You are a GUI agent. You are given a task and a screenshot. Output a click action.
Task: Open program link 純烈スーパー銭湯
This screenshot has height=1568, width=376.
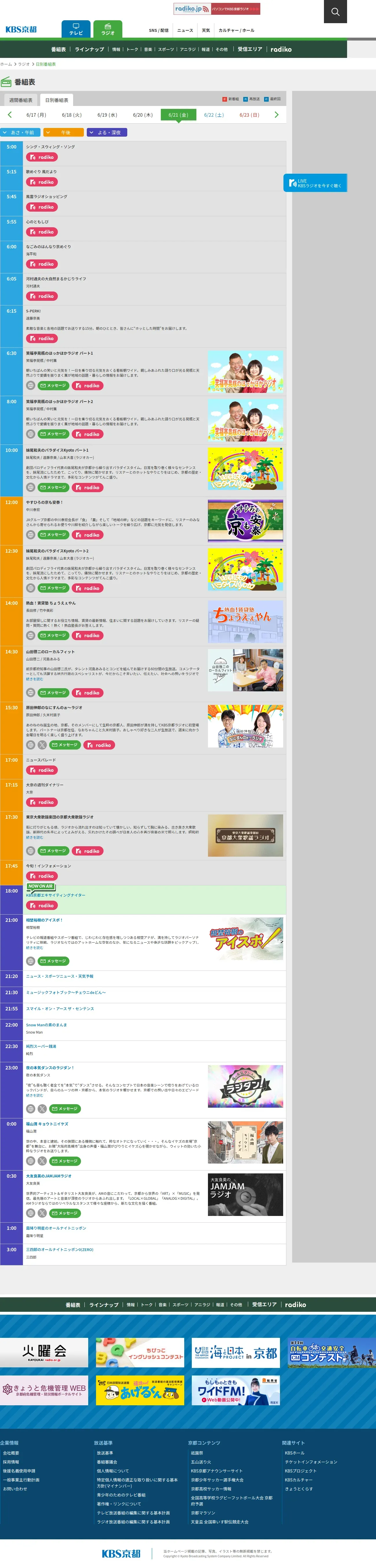(x=41, y=1046)
